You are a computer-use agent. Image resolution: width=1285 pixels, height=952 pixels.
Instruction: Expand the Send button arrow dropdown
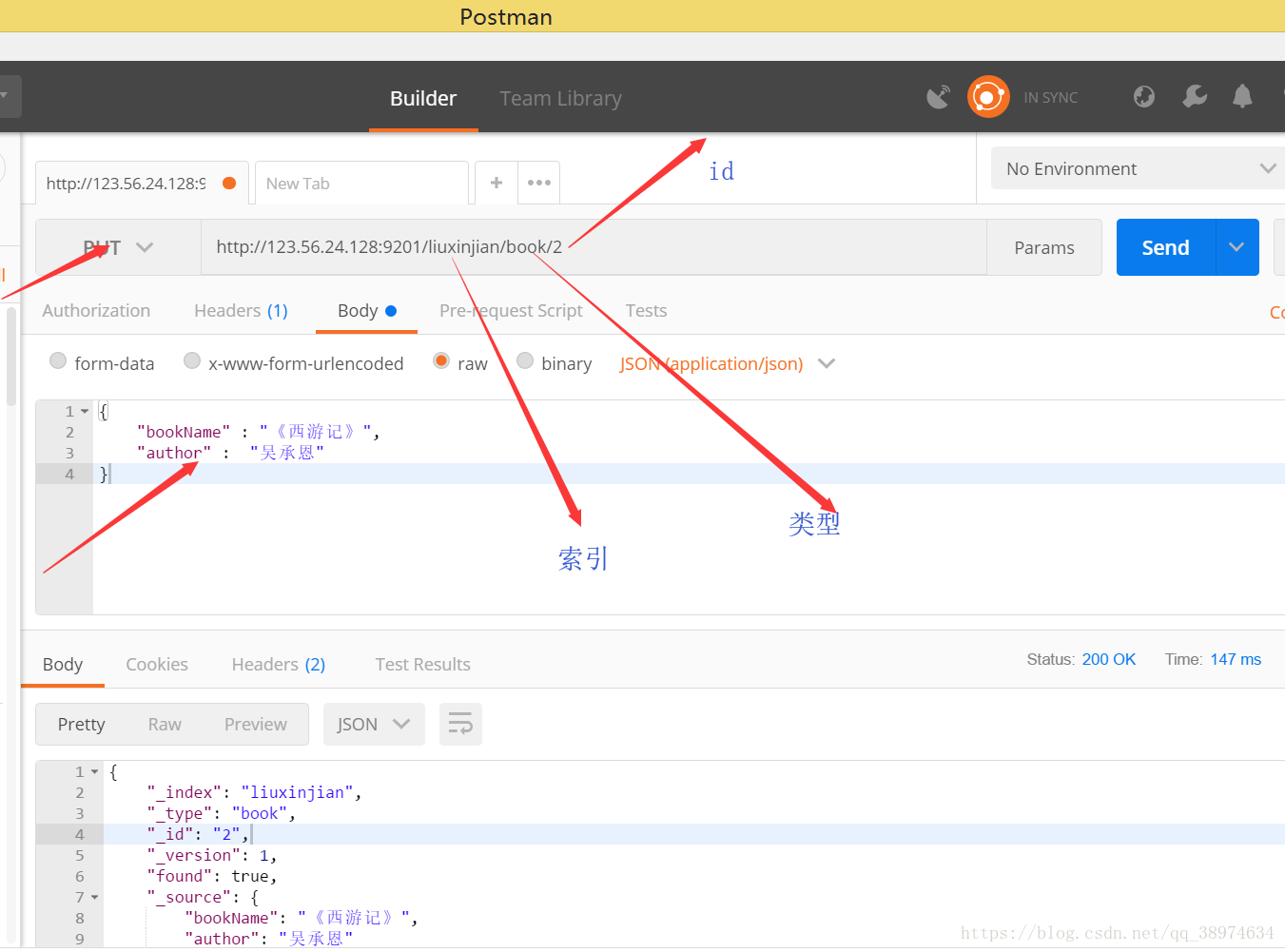point(1236,247)
